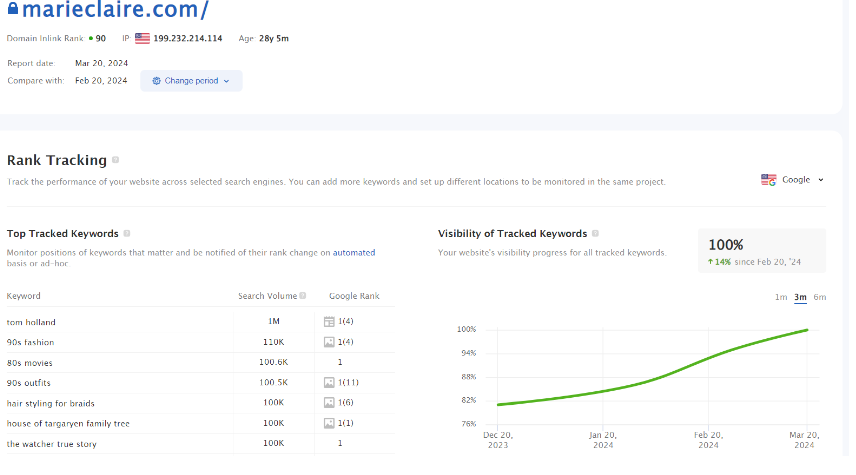Switch chart to 1m range
Viewport: 856px width, 475px height.
click(781, 298)
